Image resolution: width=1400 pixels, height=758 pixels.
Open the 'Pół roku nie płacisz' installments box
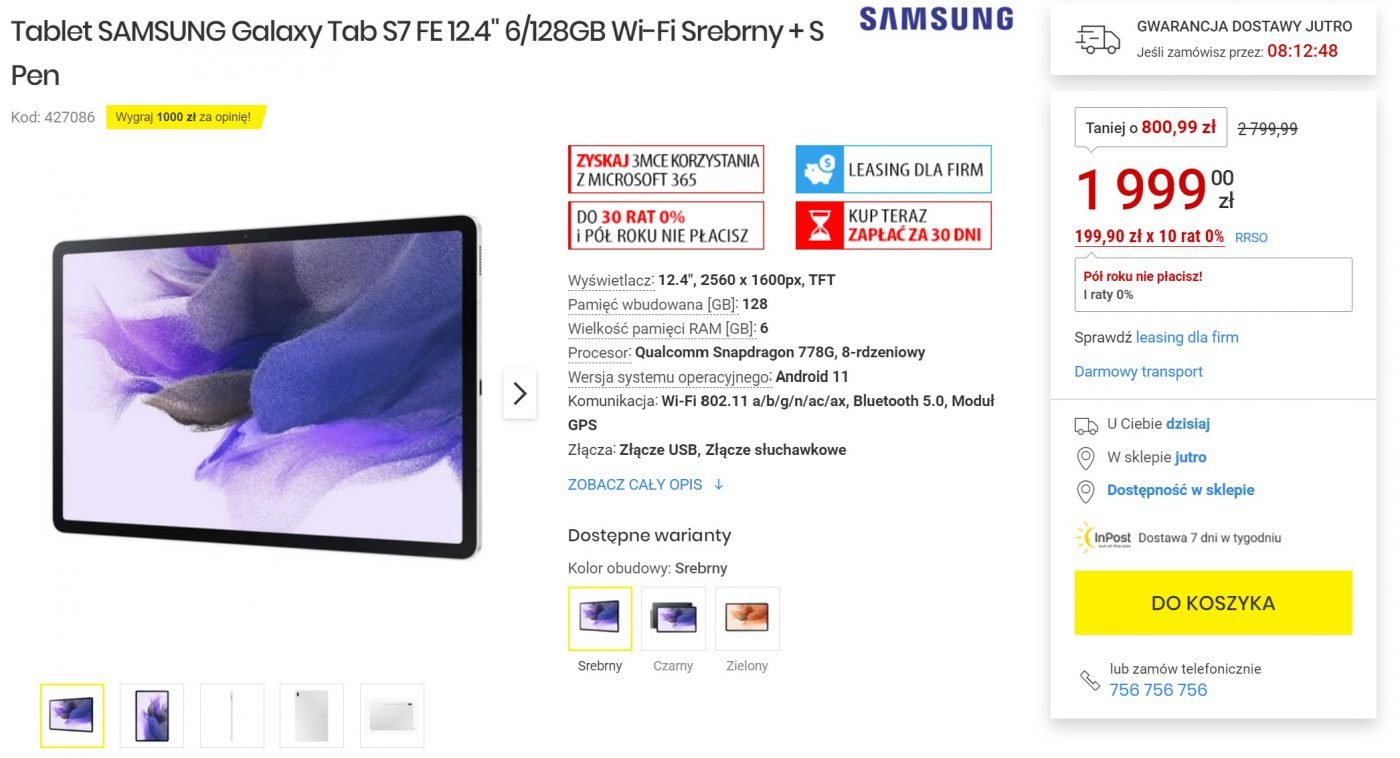[1213, 285]
